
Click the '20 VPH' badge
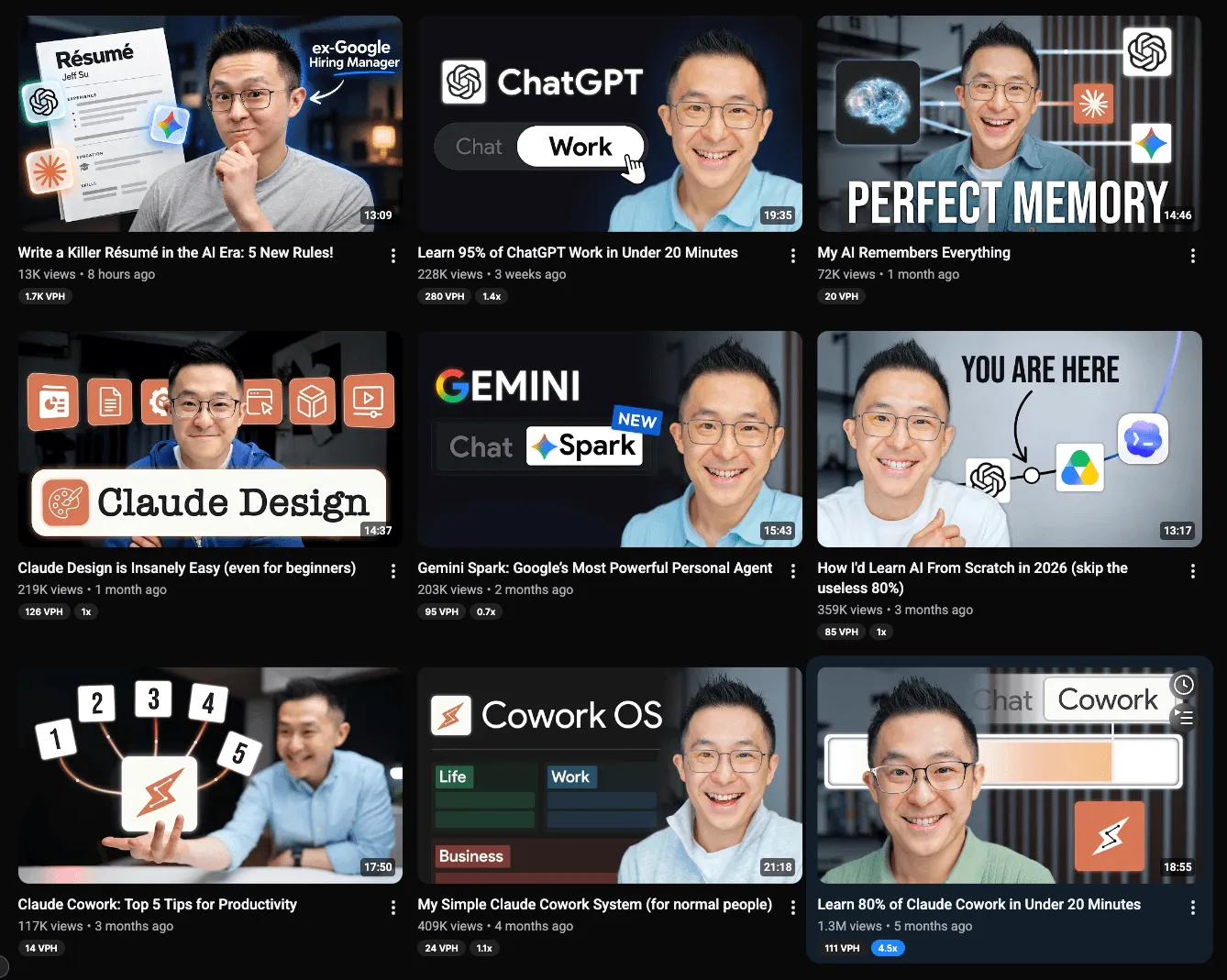click(x=842, y=296)
